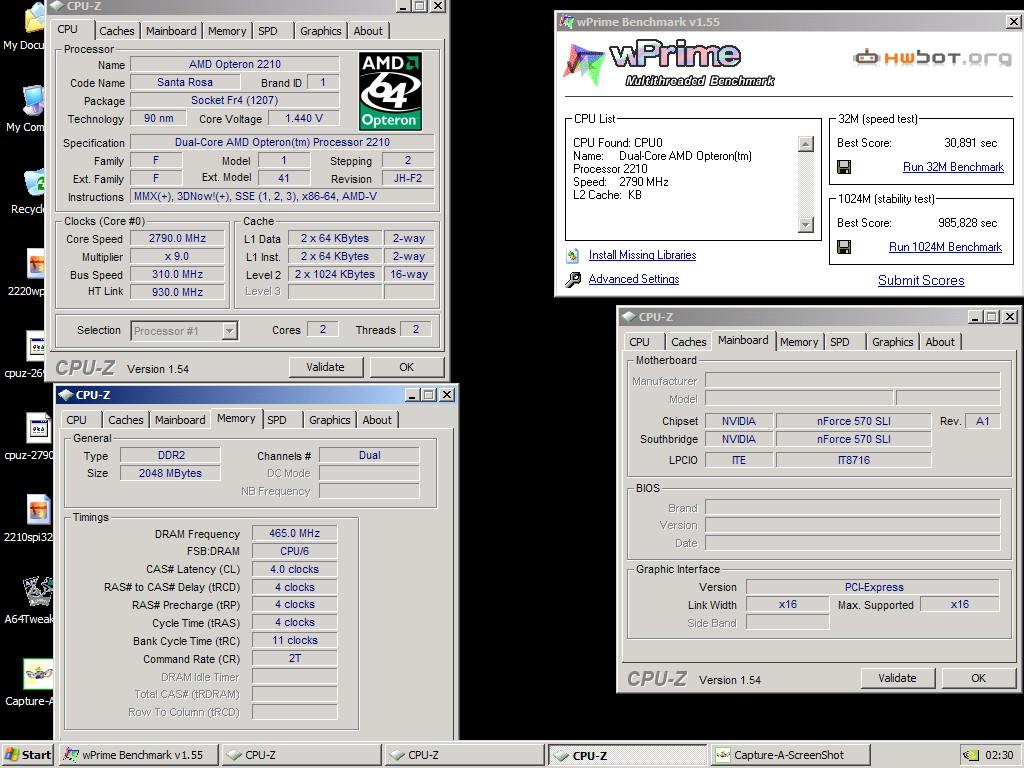
Task: Open Graphics tab in top CPU-Z window
Action: click(x=321, y=31)
